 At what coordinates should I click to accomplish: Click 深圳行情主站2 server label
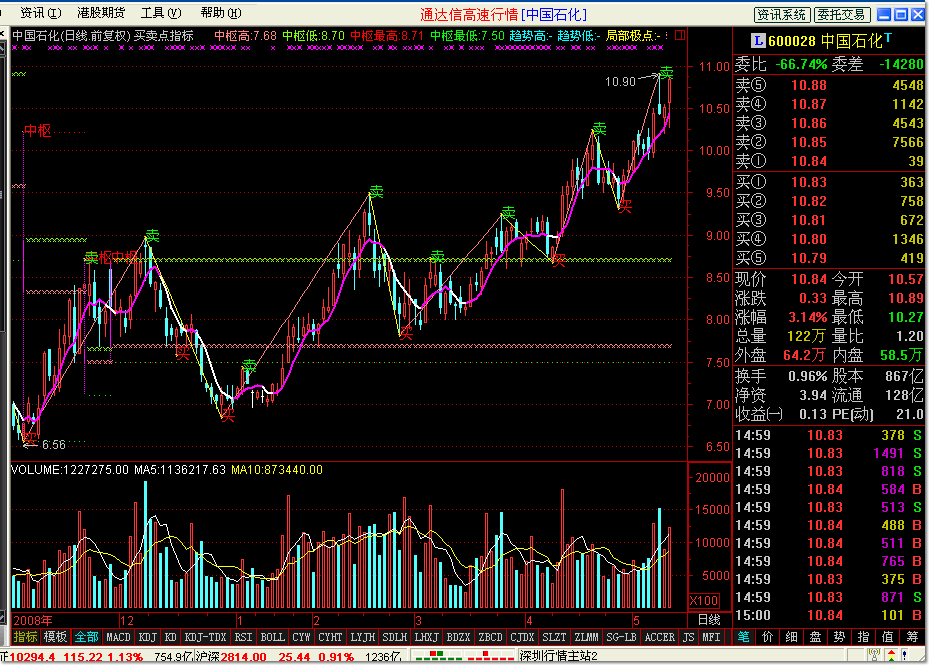point(558,656)
